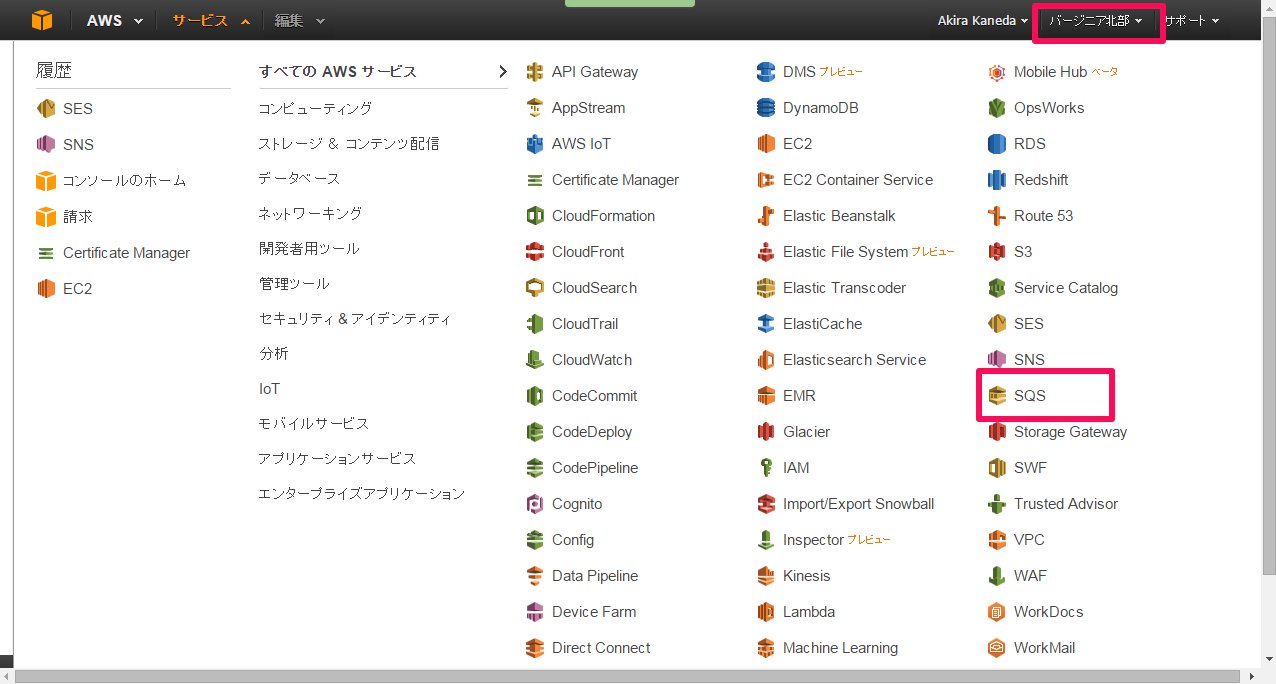Image resolution: width=1276 pixels, height=684 pixels.
Task: Open the サポート dropdown menu
Action: (1191, 20)
